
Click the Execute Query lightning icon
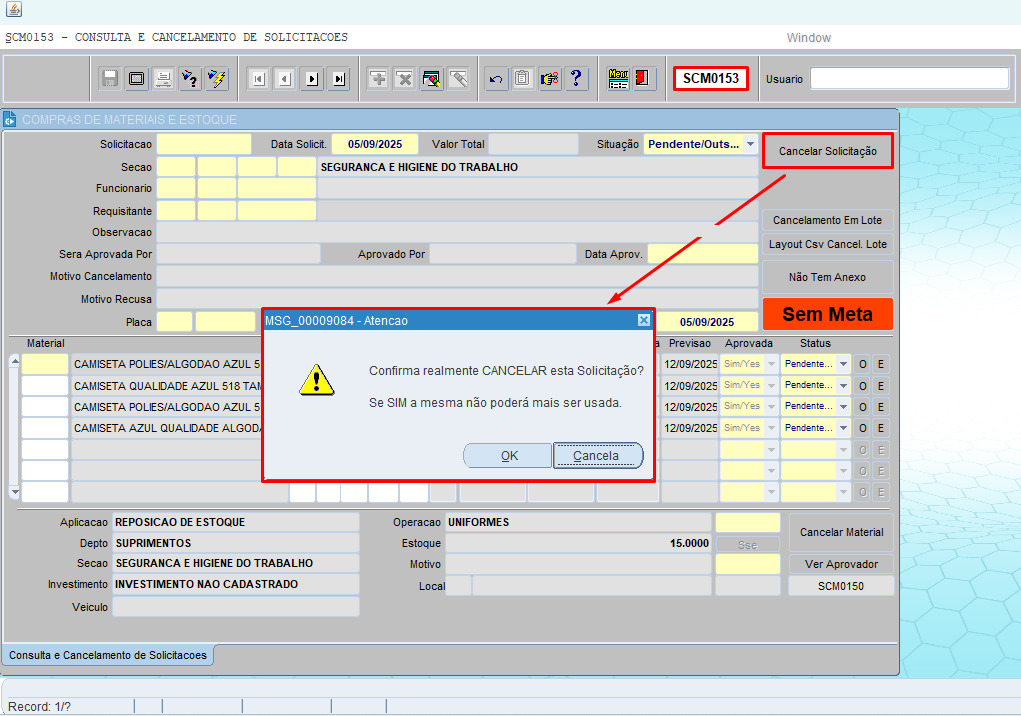(216, 79)
